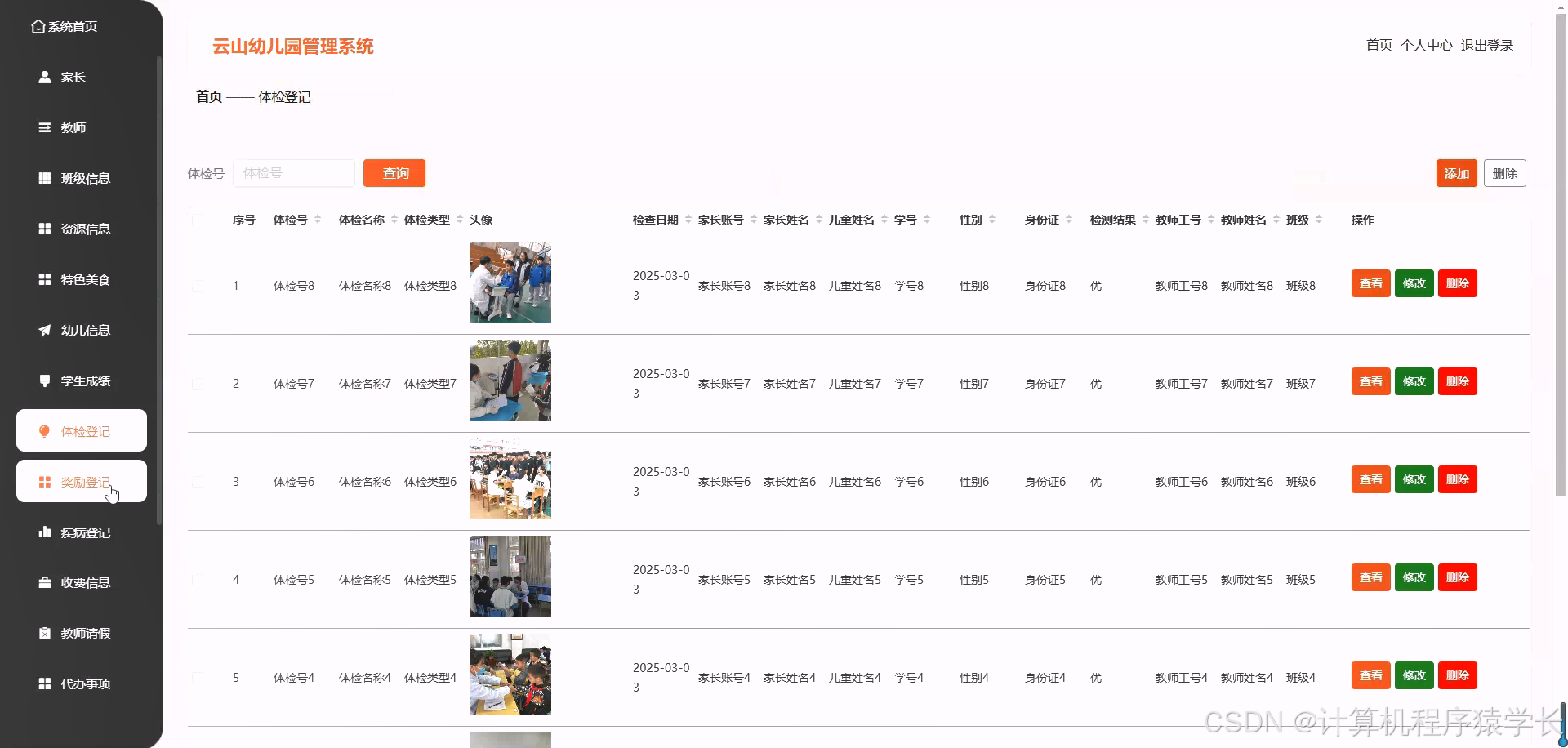The image size is (1568, 748).
Task: Sort by the 班级 column arrows
Action: coord(1319,220)
